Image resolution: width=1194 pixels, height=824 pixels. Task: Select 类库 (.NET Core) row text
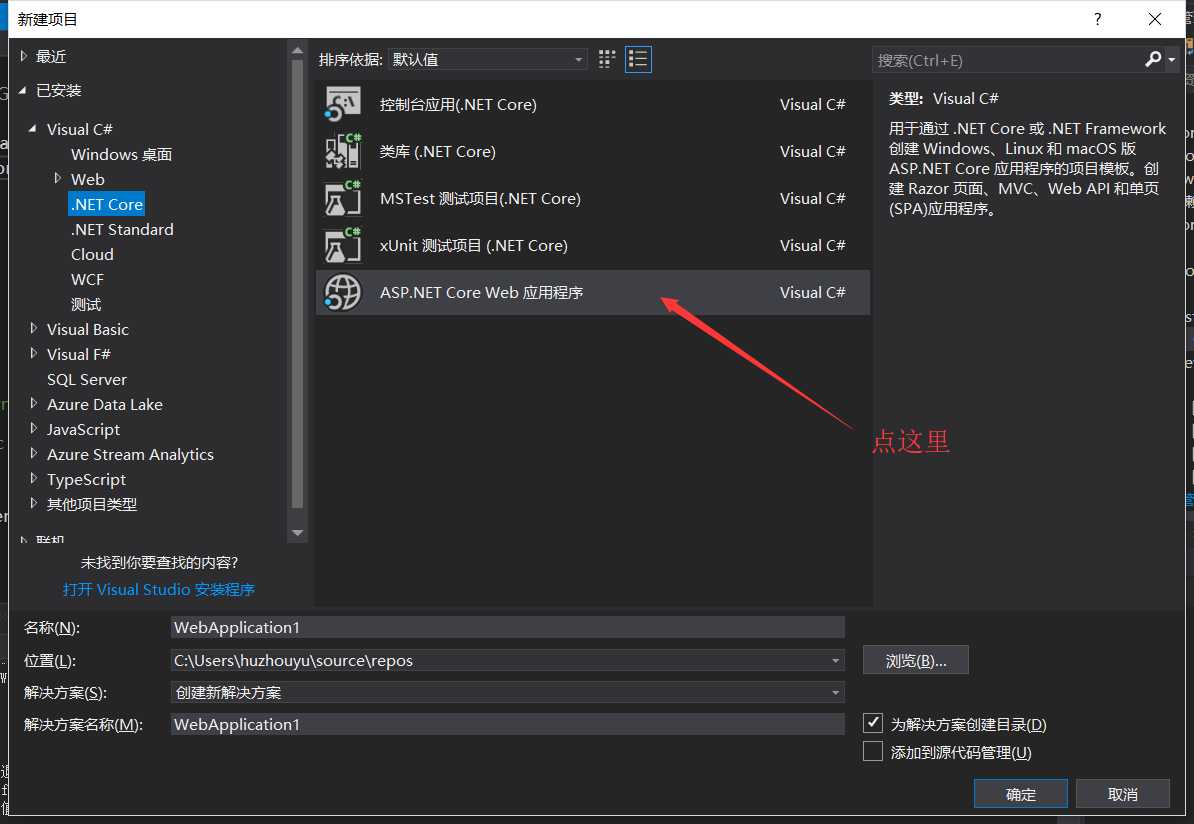[x=437, y=151]
